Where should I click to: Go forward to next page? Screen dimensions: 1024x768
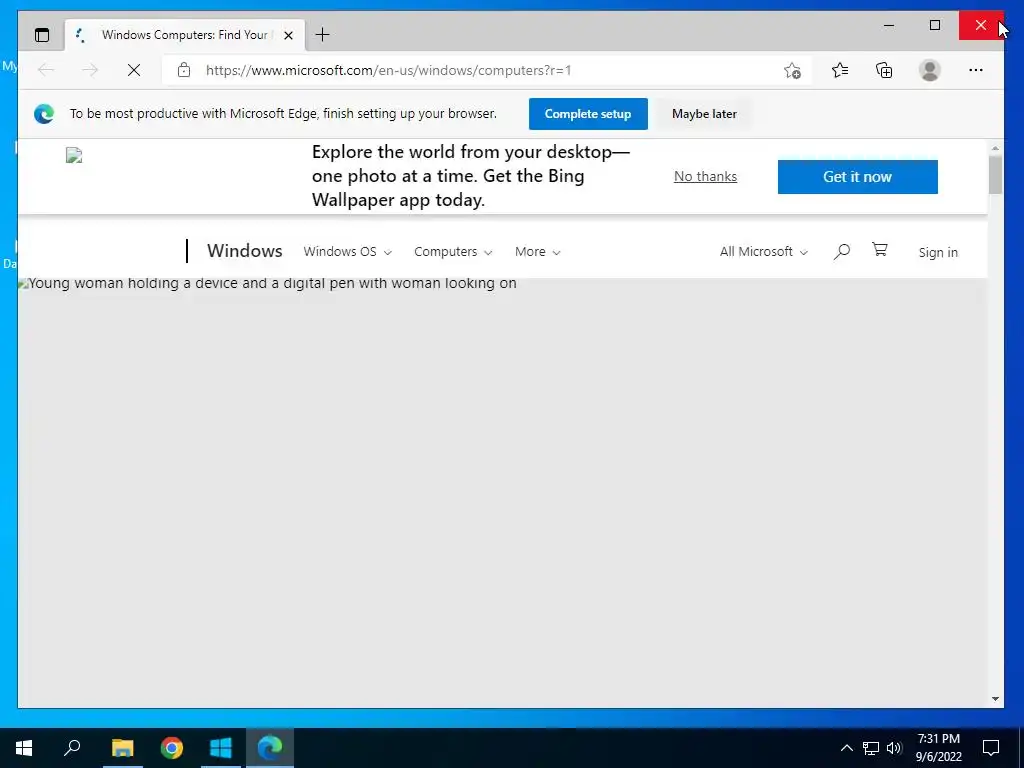tap(89, 70)
